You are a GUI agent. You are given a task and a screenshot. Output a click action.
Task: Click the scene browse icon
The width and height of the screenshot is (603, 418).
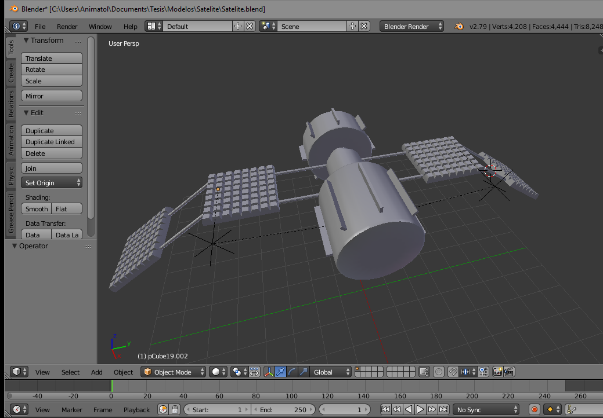(268, 26)
